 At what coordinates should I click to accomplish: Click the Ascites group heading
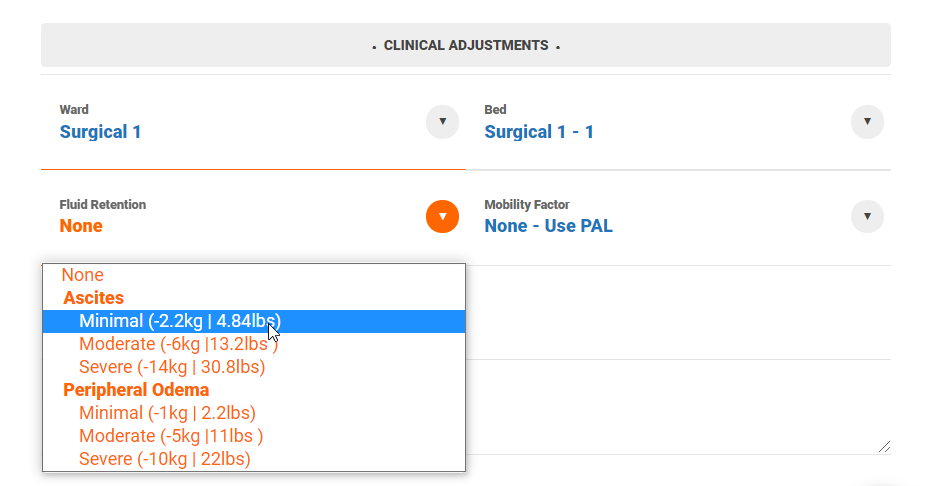(x=94, y=298)
